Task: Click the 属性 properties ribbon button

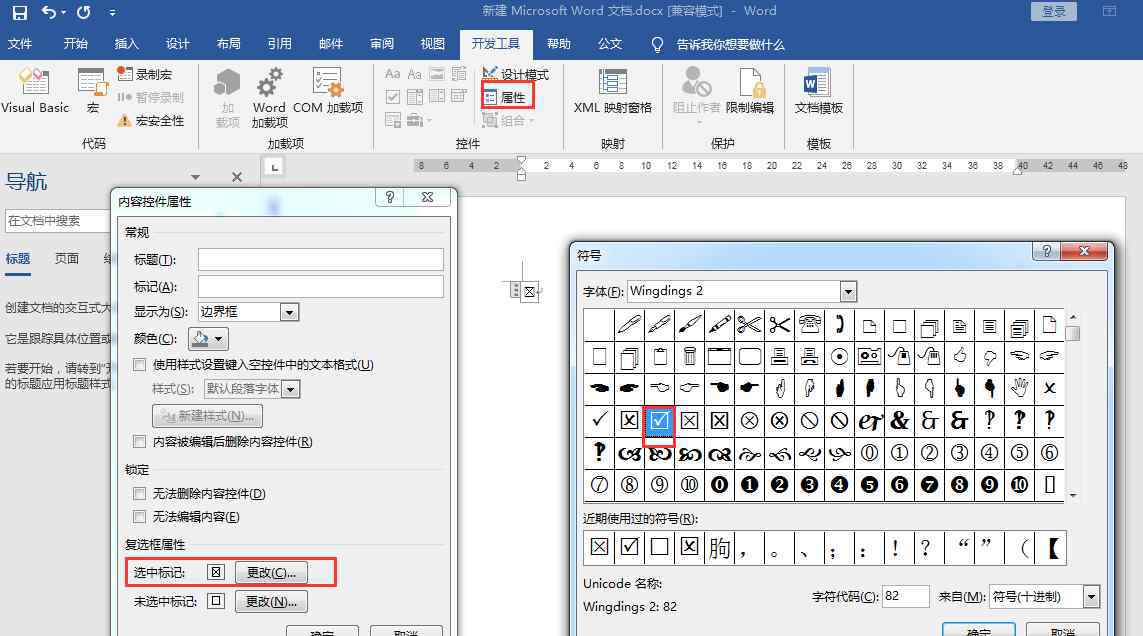Action: pyautogui.click(x=507, y=97)
